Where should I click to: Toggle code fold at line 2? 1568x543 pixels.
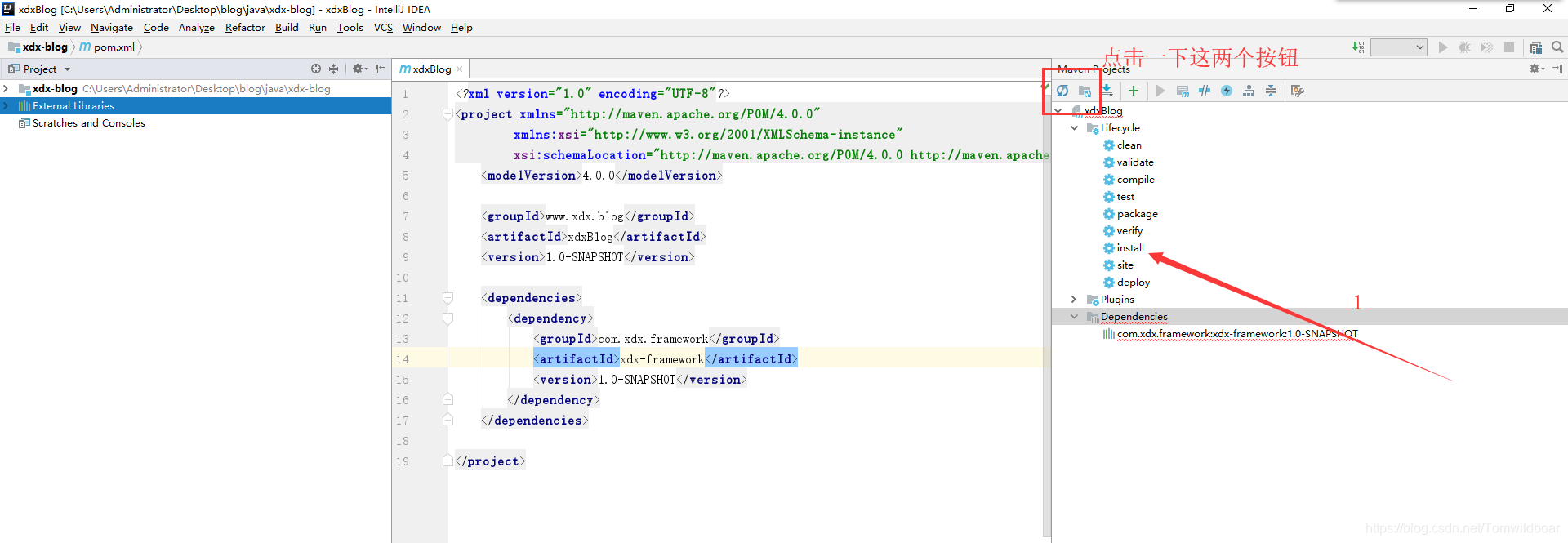448,114
